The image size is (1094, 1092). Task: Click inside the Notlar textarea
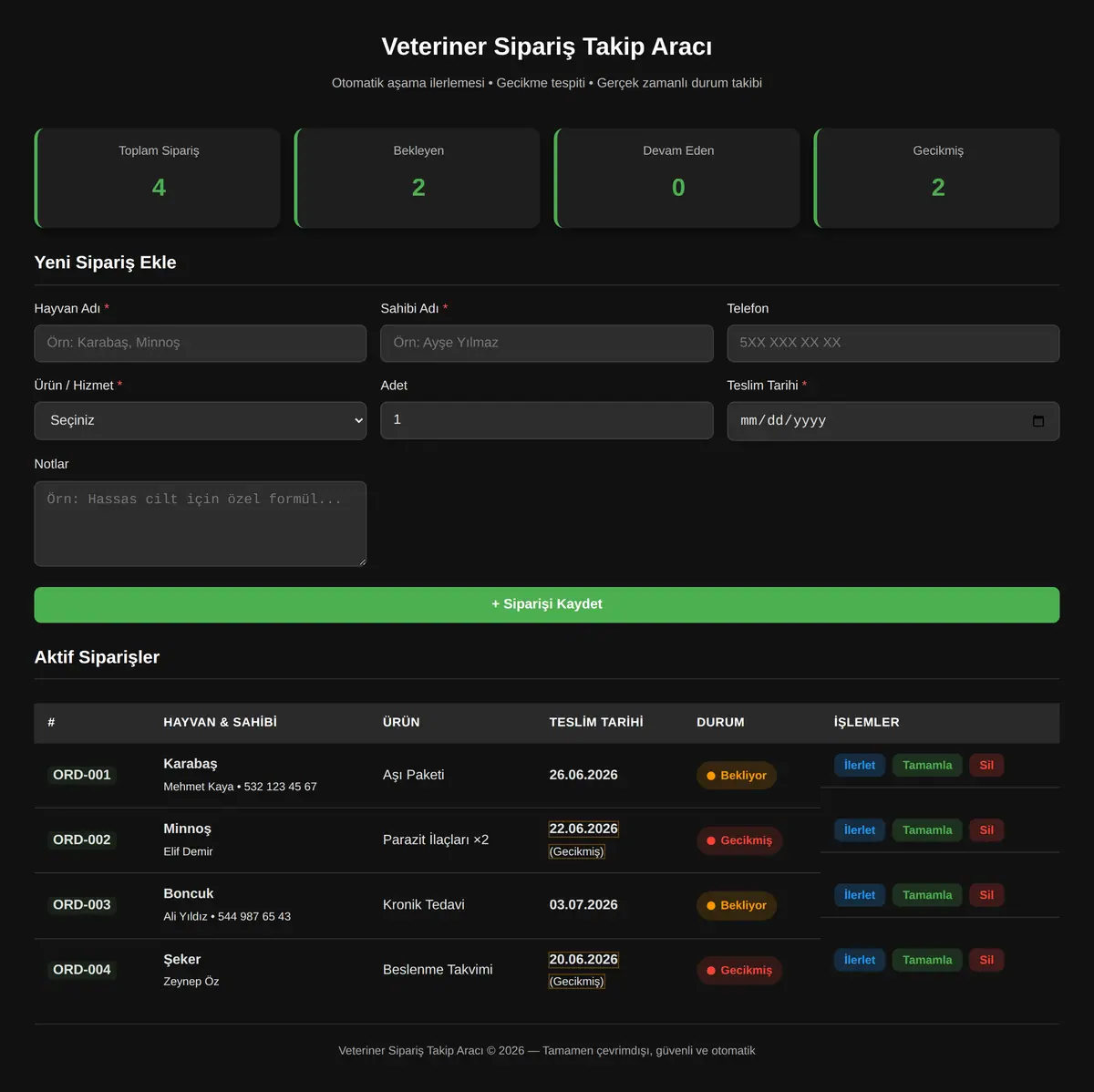[x=201, y=524]
